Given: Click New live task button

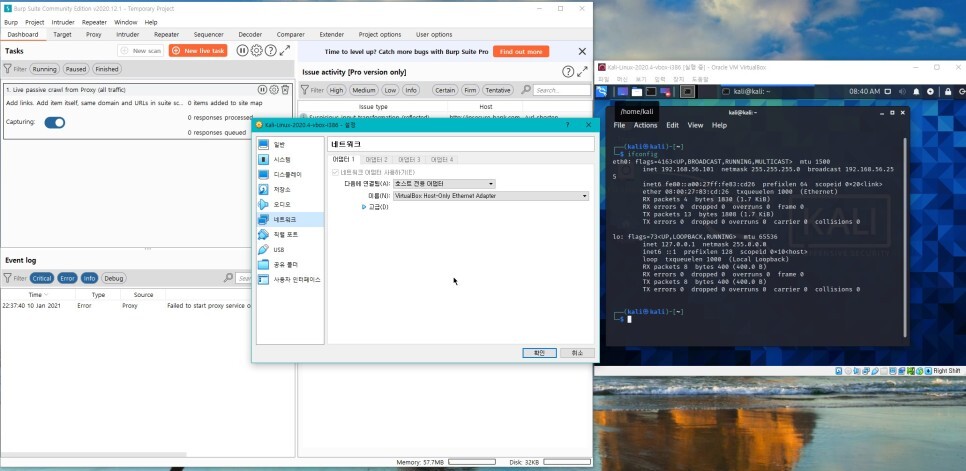Looking at the screenshot, I should pyautogui.click(x=198, y=50).
